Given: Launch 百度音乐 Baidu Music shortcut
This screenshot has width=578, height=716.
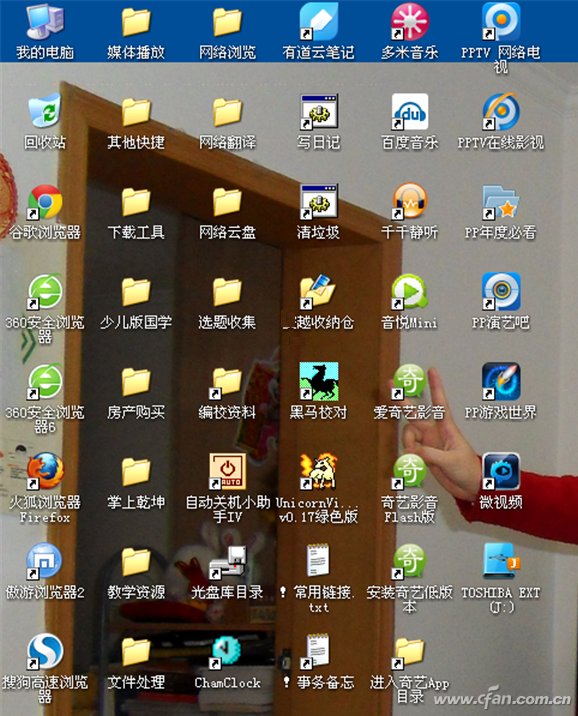Looking at the screenshot, I should click(x=410, y=112).
